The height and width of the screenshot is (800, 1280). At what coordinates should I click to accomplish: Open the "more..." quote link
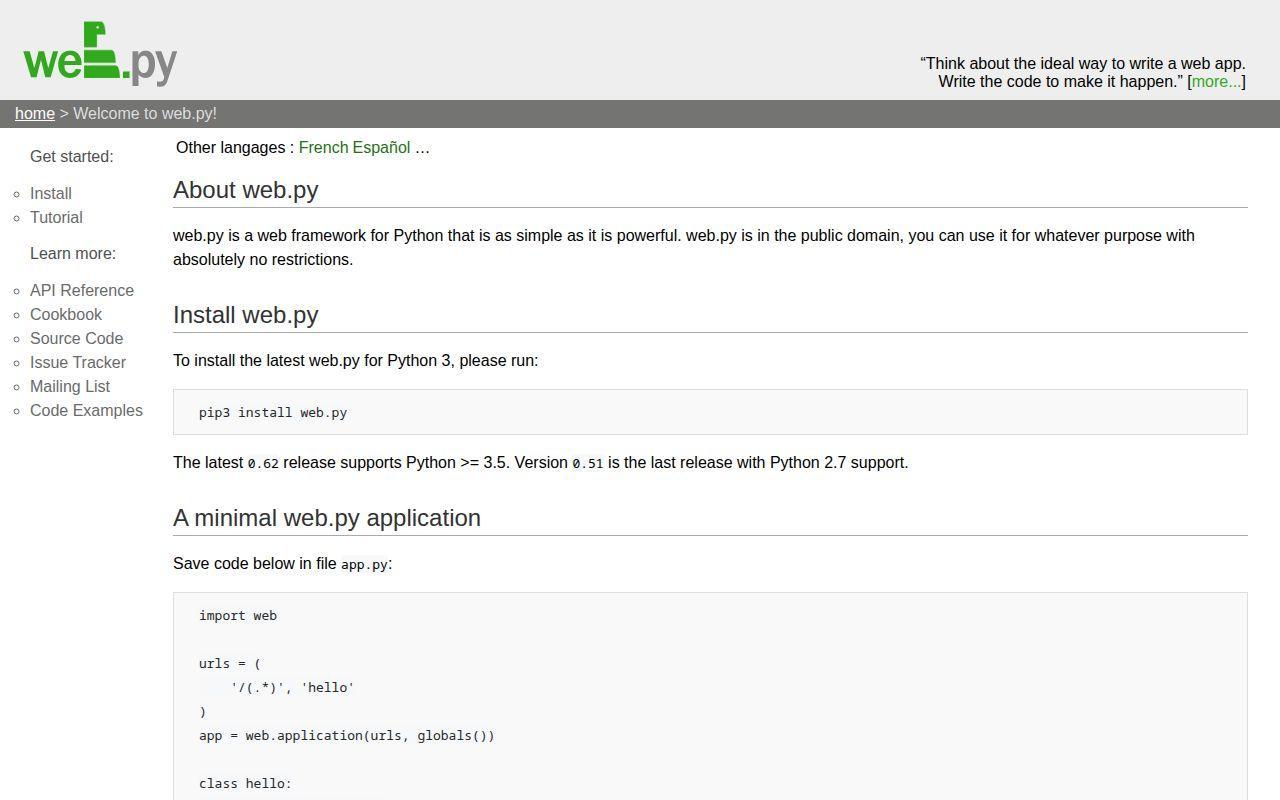pyautogui.click(x=1216, y=82)
